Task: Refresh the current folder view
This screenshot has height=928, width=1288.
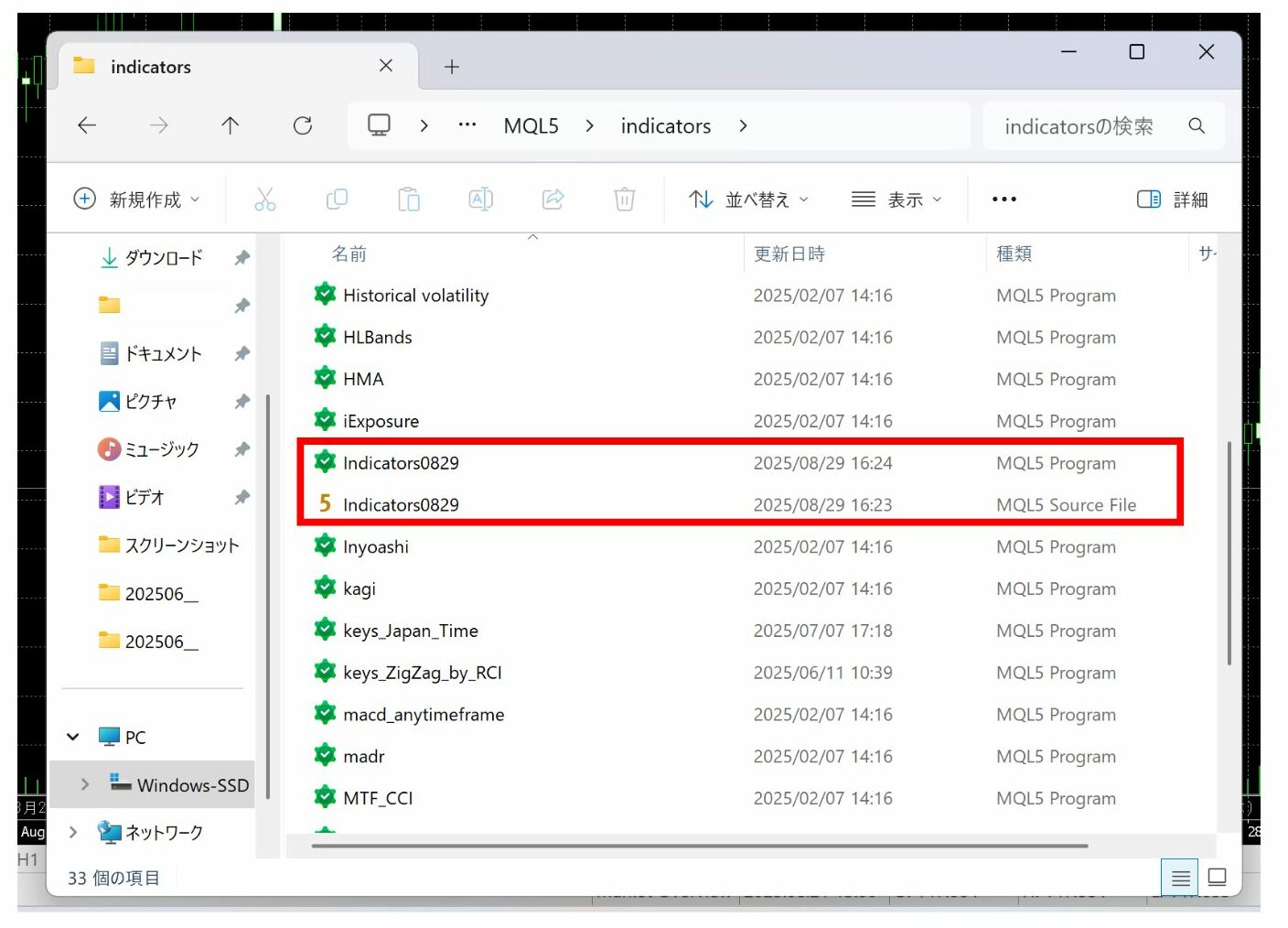Action: pyautogui.click(x=303, y=125)
